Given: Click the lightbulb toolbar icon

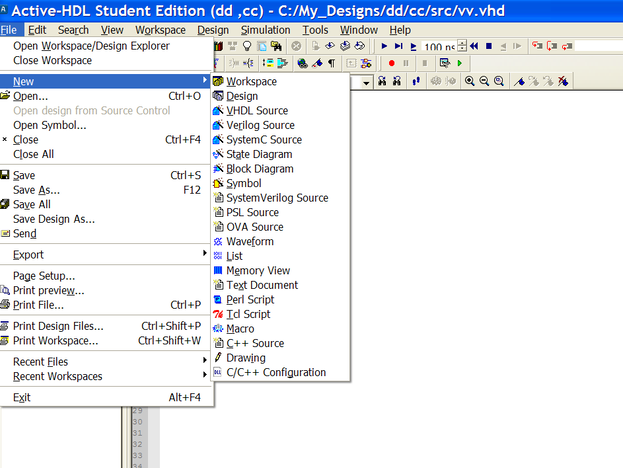Looking at the screenshot, I should pos(247,46).
